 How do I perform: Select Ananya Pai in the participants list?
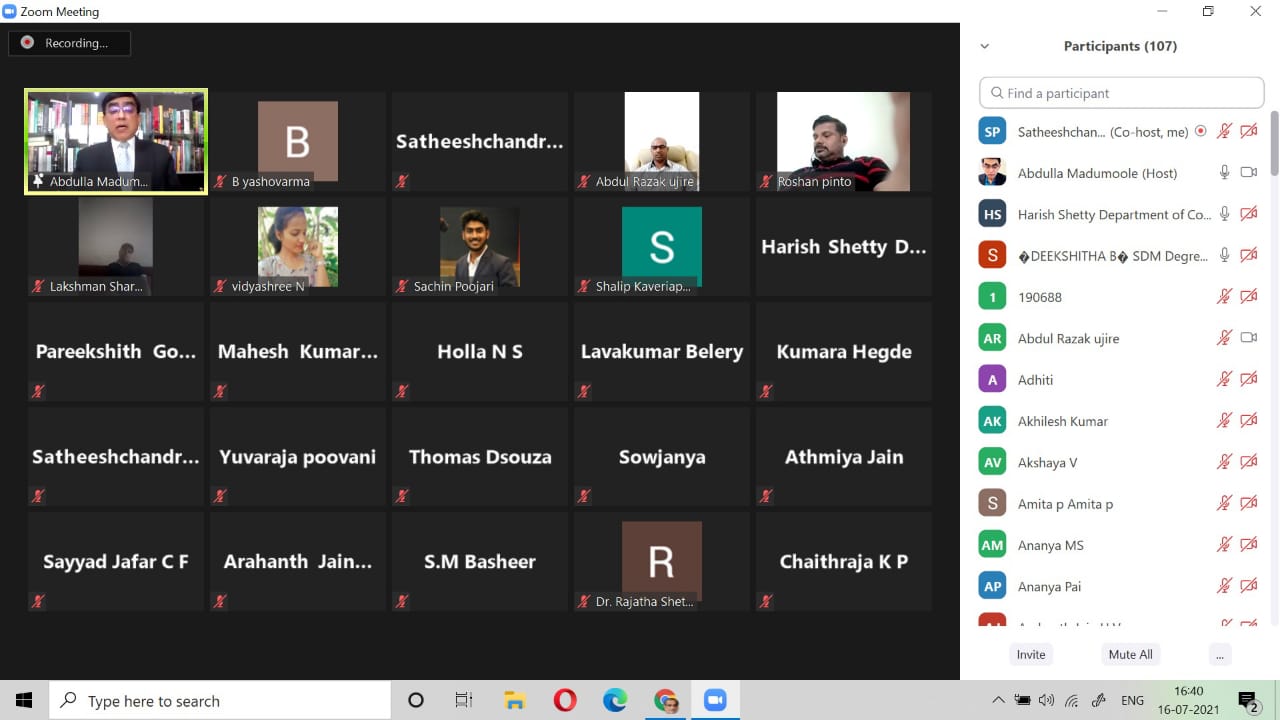coord(1049,586)
